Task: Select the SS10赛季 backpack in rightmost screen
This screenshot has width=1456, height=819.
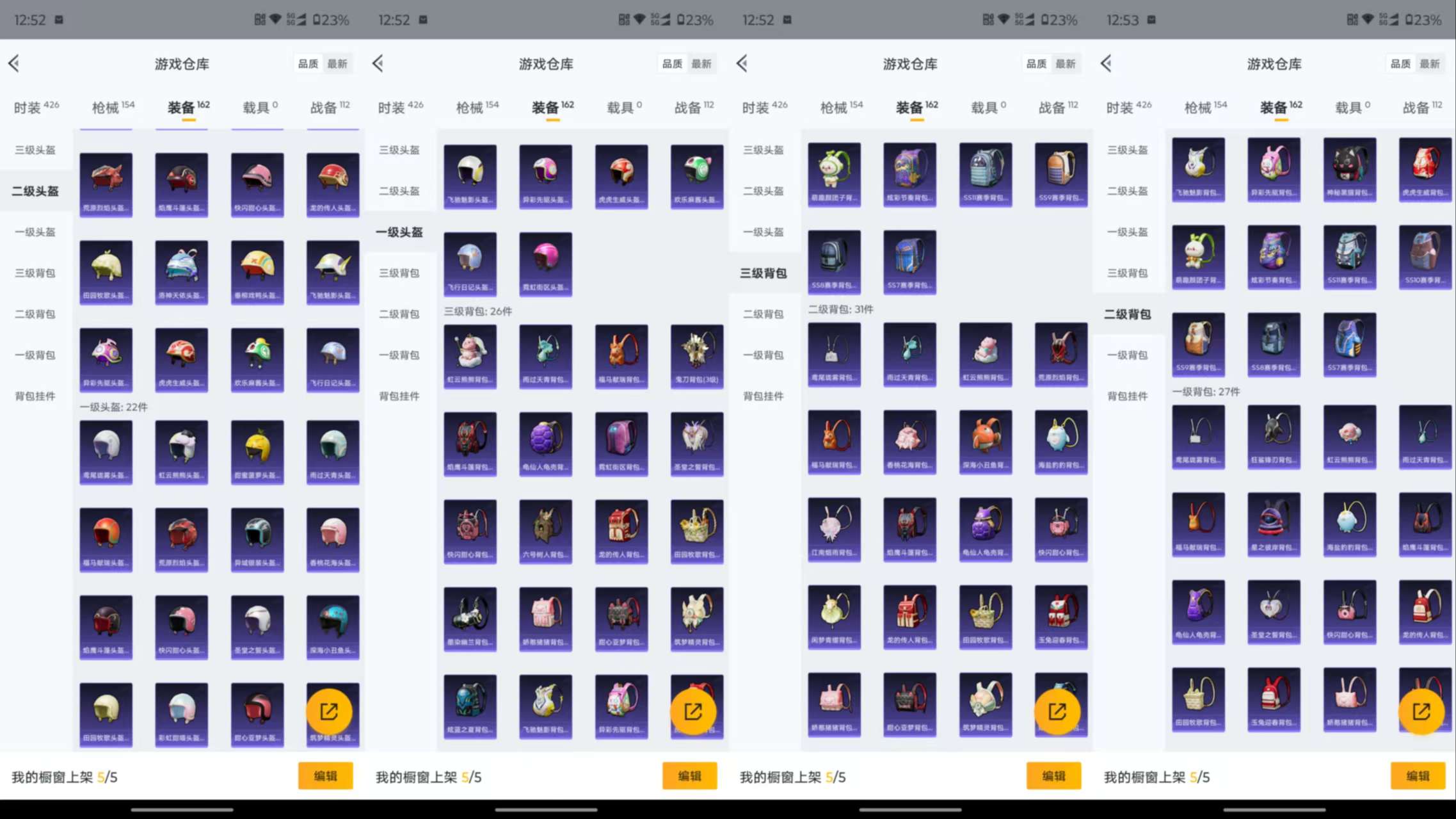Action: click(x=1425, y=256)
